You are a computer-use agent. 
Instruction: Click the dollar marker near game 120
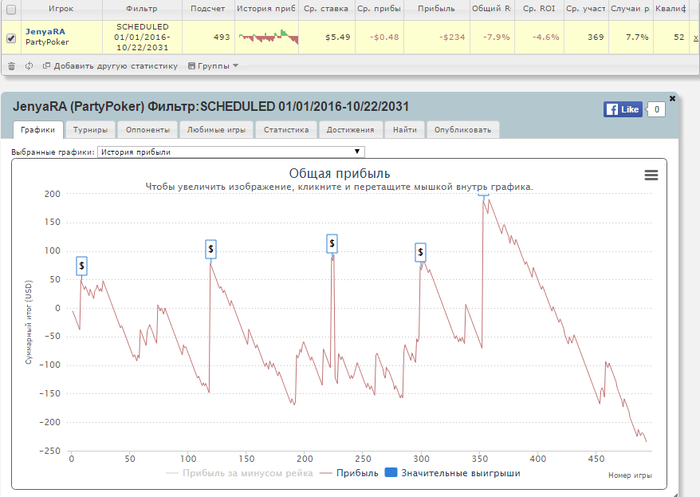pos(211,249)
